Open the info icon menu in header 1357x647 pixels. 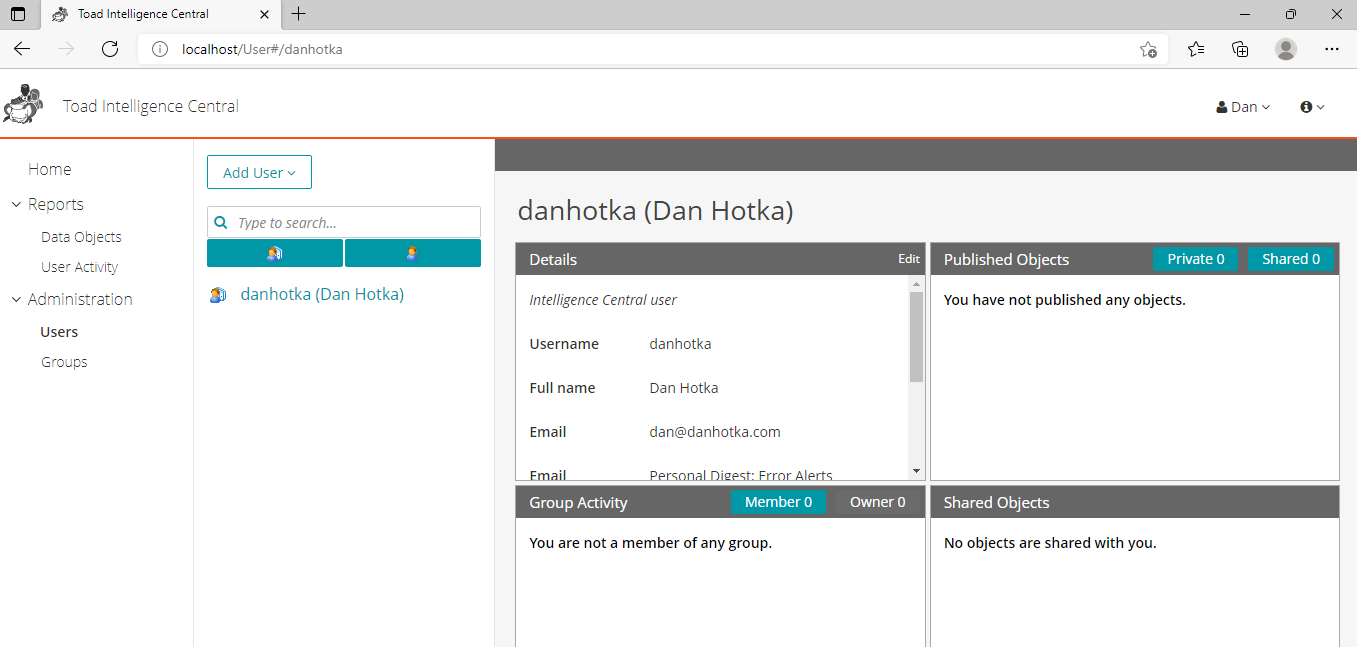pyautogui.click(x=1312, y=107)
